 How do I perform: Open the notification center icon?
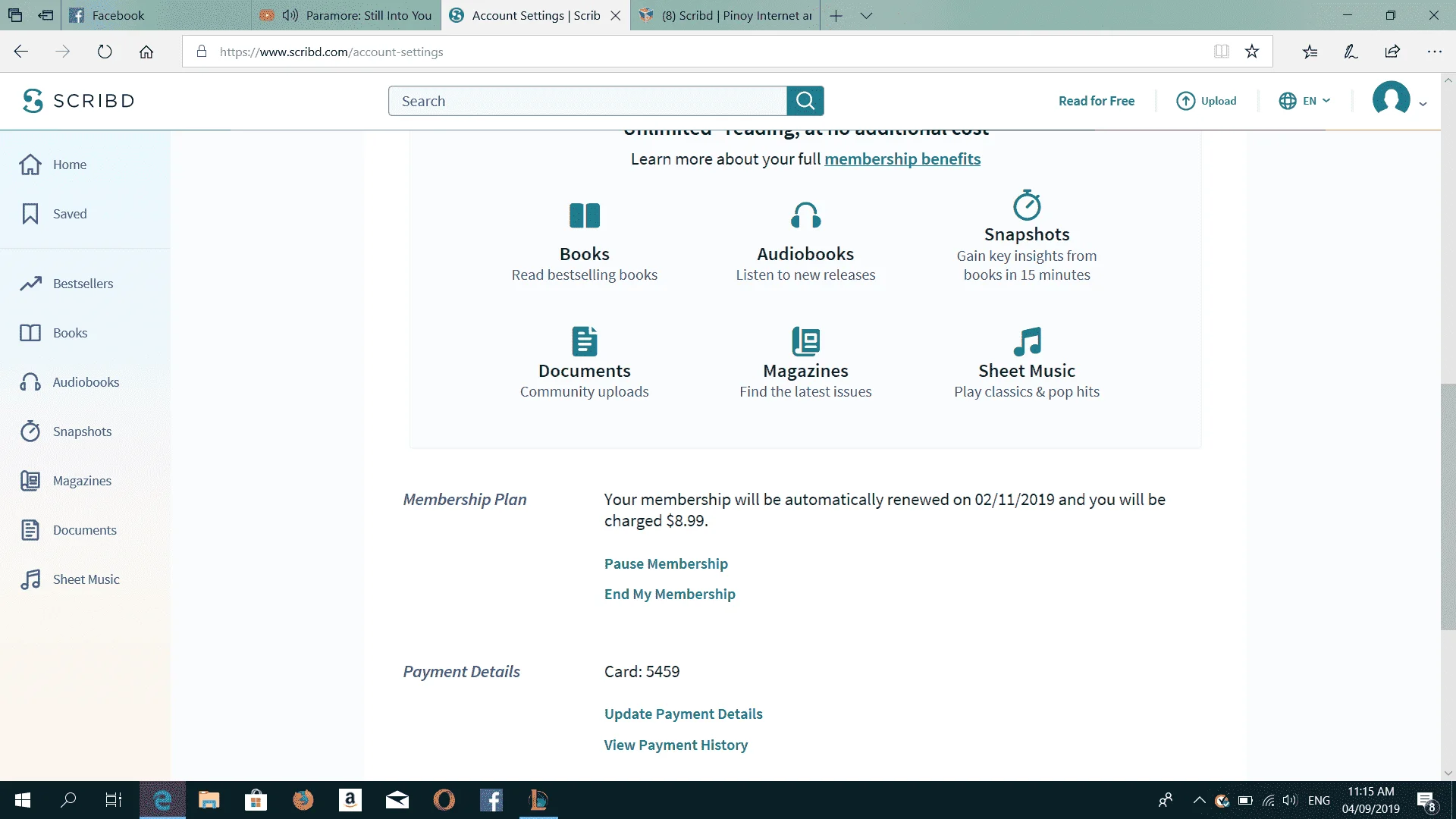tap(1426, 800)
